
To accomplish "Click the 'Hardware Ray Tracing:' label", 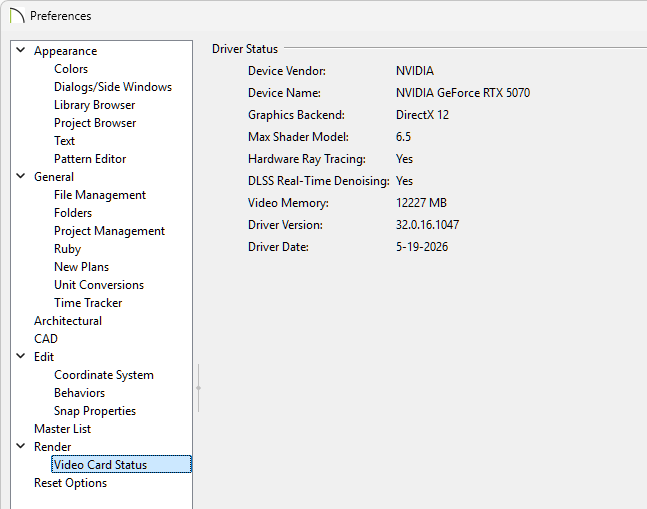I will (x=307, y=159).
